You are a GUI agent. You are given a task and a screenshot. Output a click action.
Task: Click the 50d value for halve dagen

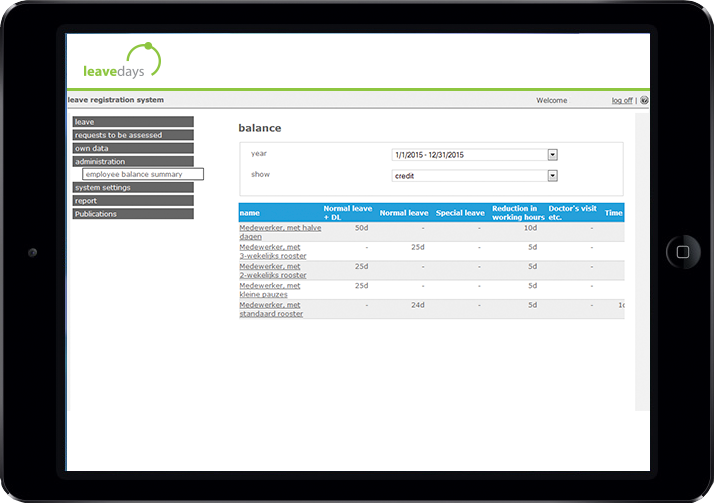[x=362, y=228]
